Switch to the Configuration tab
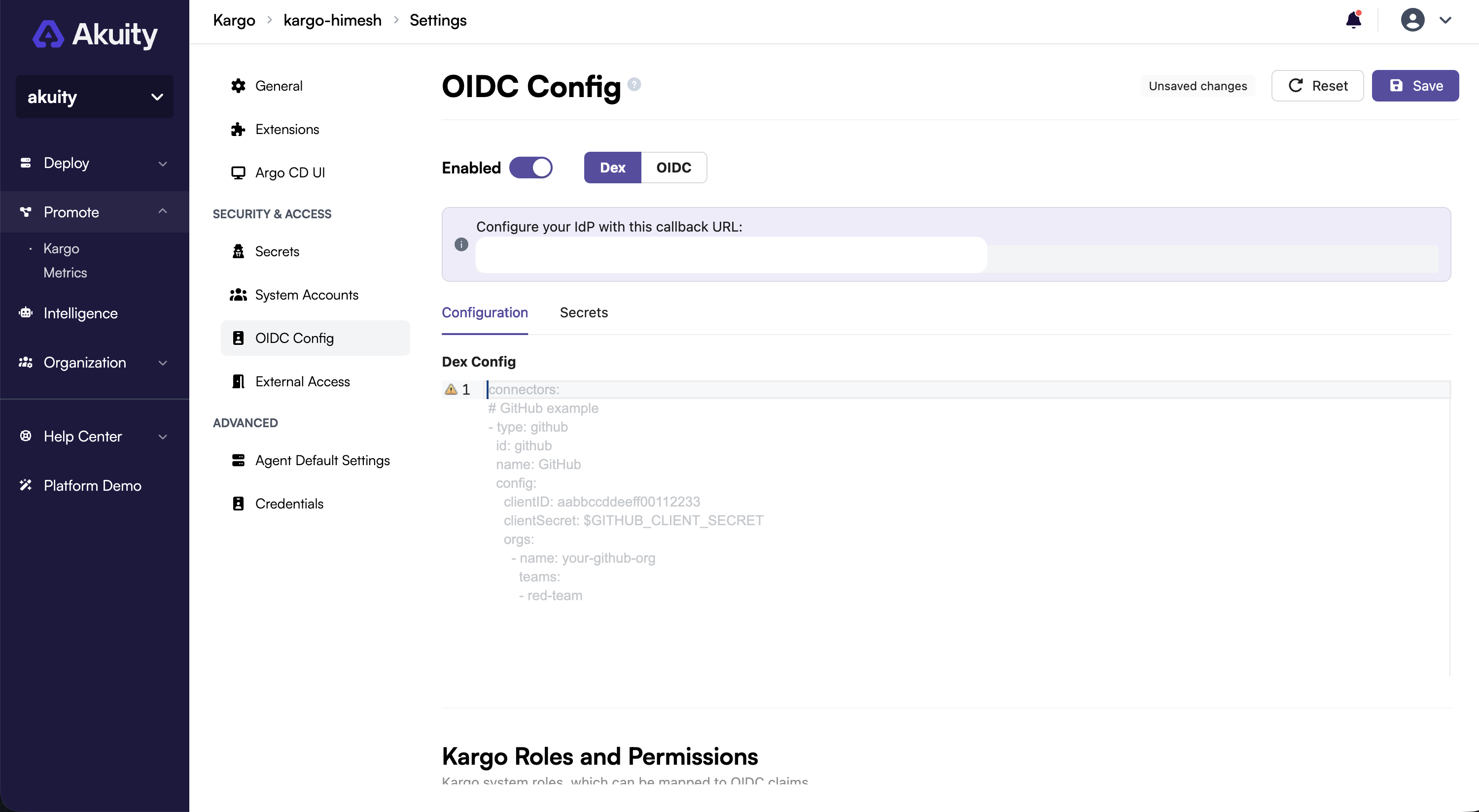 tap(485, 313)
